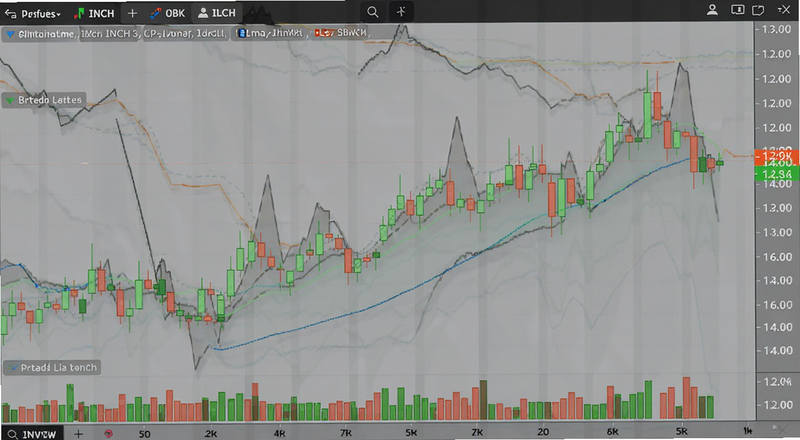Select the '20' time axis label
The height and width of the screenshot is (440, 800).
point(543,432)
